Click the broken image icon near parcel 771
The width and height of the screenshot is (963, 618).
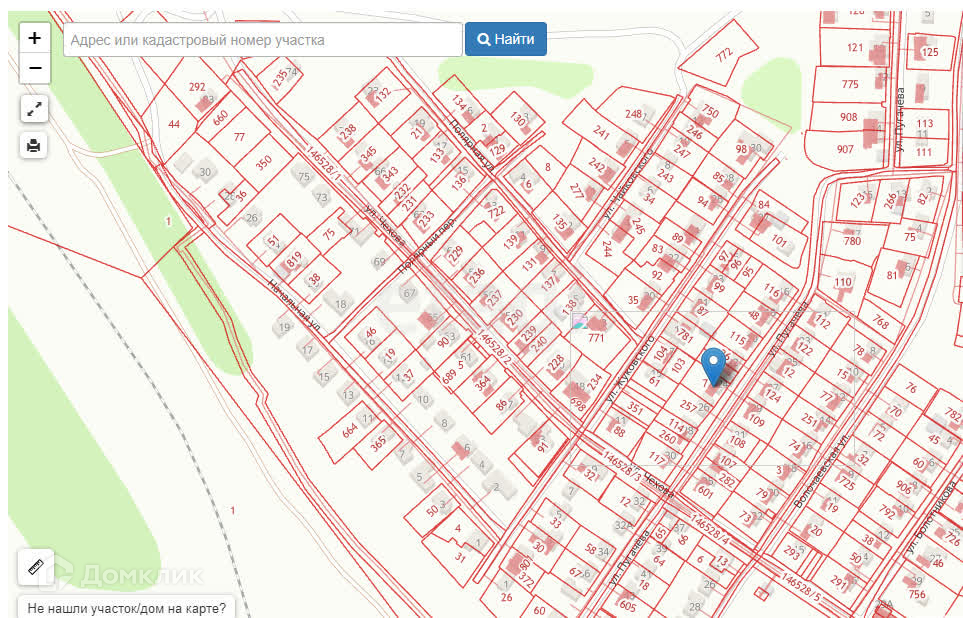[579, 321]
